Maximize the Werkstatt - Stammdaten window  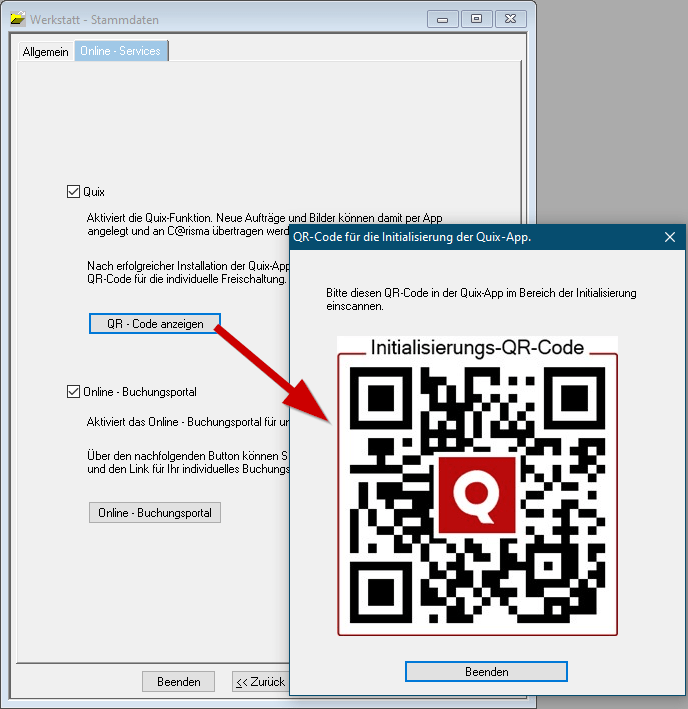point(476,19)
